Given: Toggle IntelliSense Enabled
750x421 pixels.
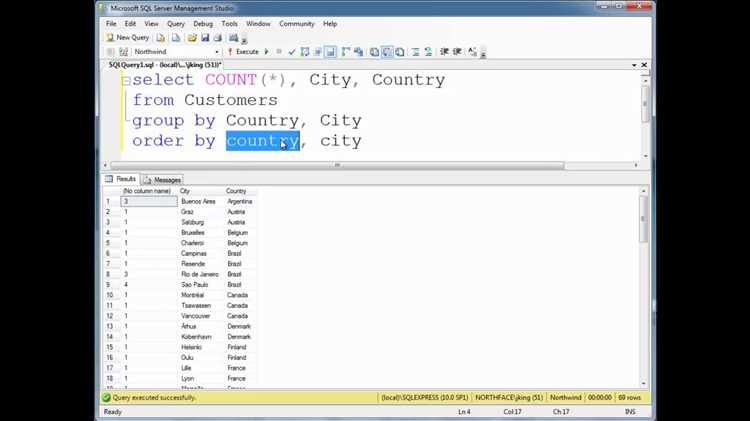Looking at the screenshot, I should (x=331, y=52).
